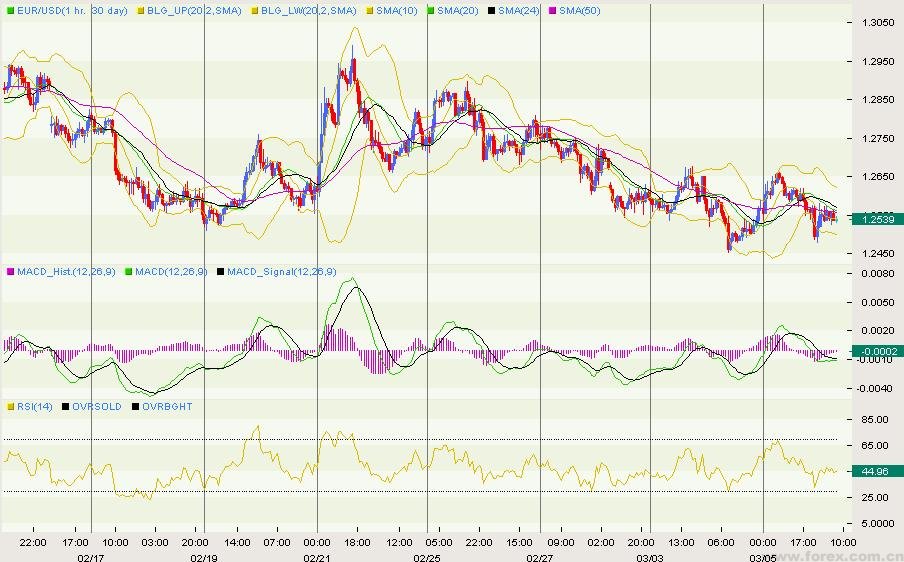Select the SMA(50) indicator label
This screenshot has width=904, height=562.
pos(579,10)
